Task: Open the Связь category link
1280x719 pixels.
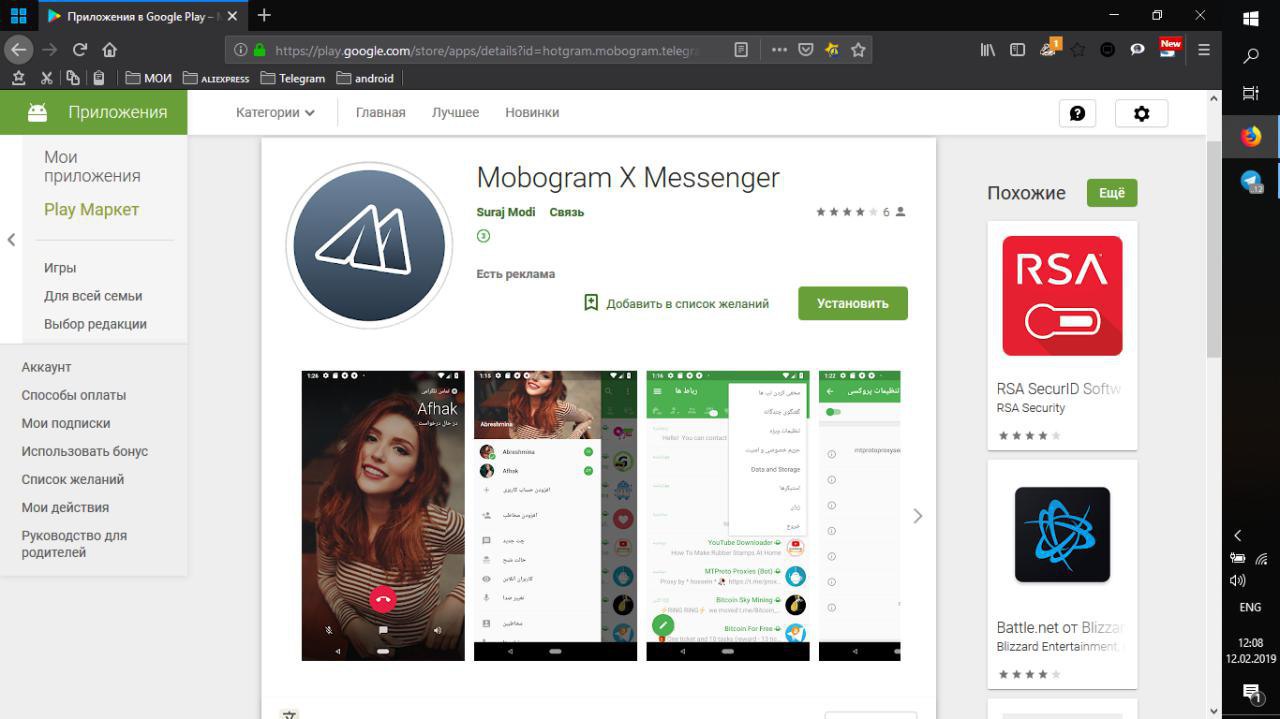Action: pyautogui.click(x=566, y=212)
